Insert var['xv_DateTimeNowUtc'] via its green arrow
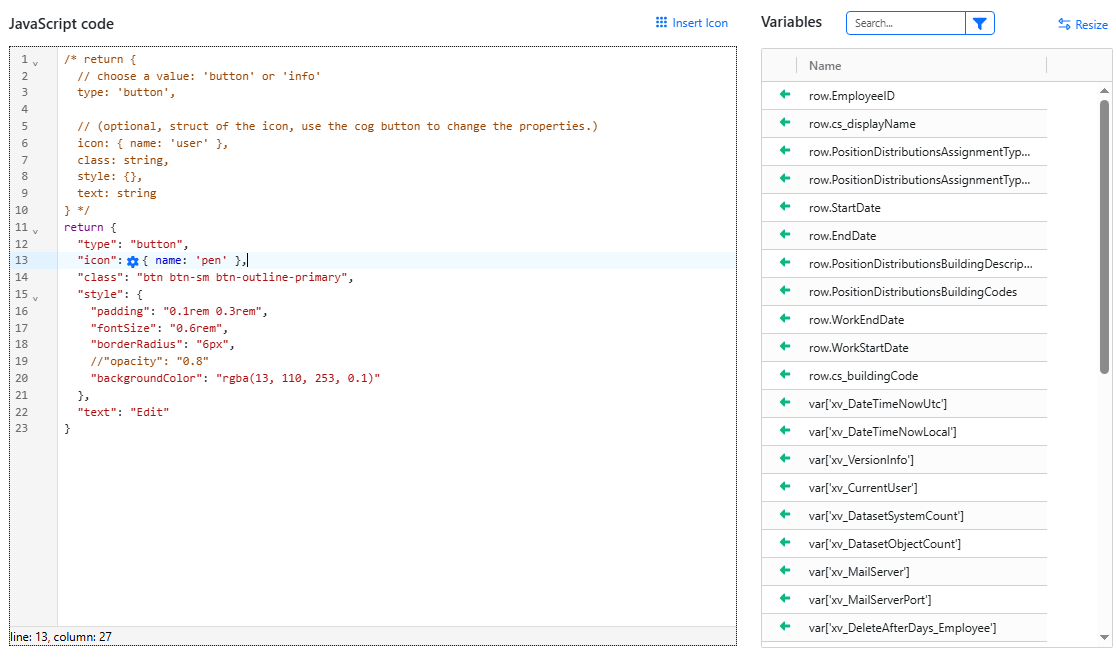 (x=785, y=402)
